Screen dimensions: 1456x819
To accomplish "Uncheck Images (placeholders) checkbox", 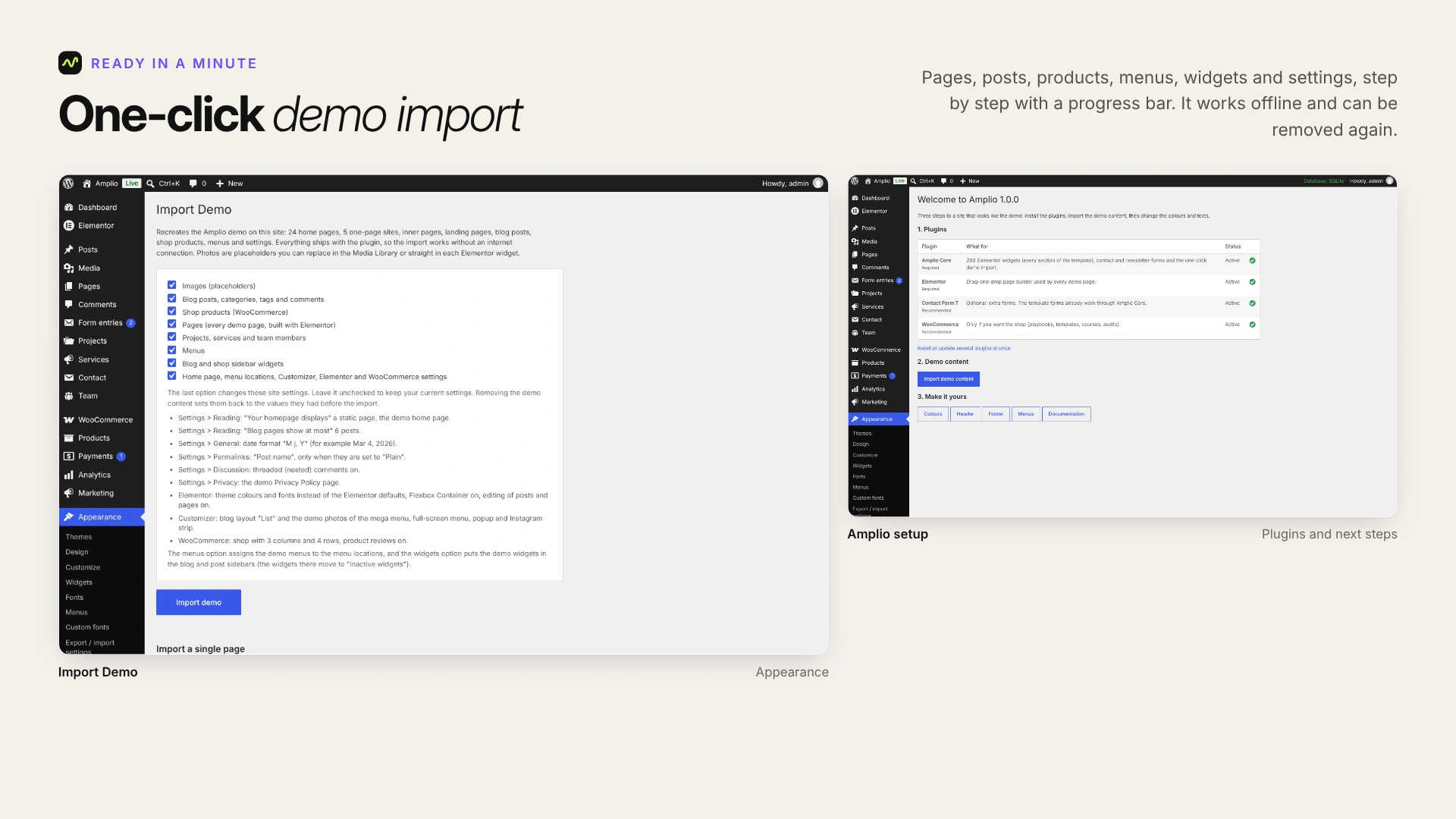I will pyautogui.click(x=172, y=285).
